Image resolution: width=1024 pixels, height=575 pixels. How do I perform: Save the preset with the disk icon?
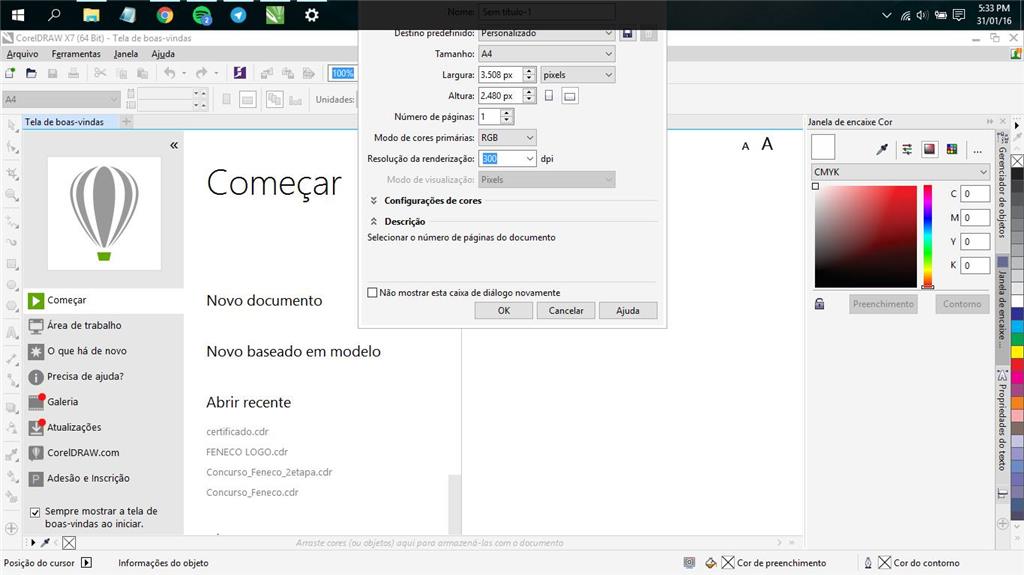628,33
